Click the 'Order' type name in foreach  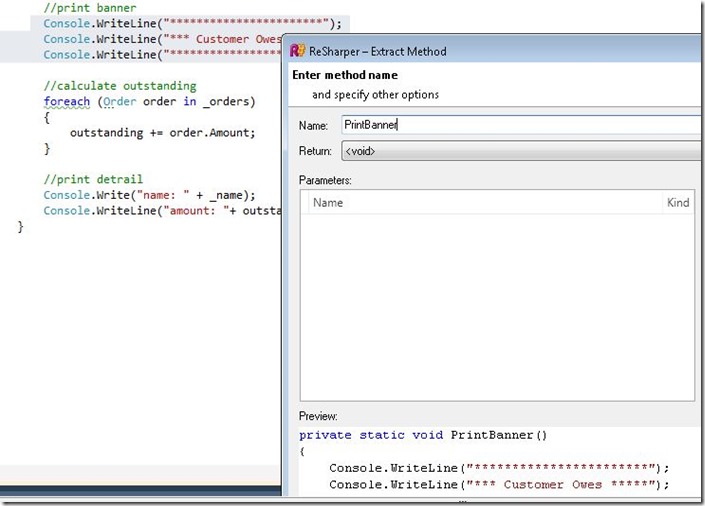click(120, 102)
